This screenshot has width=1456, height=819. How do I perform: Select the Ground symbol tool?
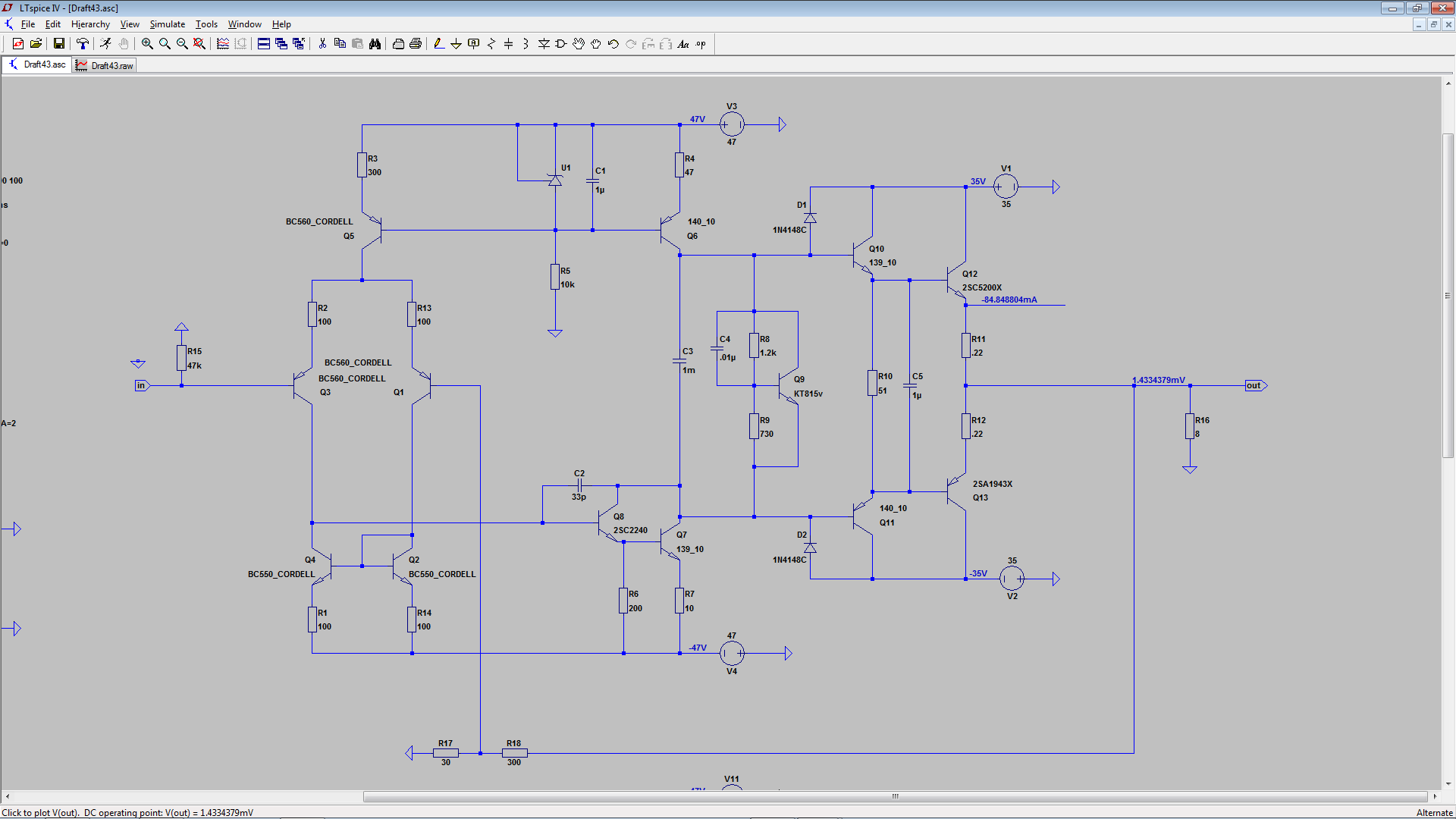(x=456, y=44)
